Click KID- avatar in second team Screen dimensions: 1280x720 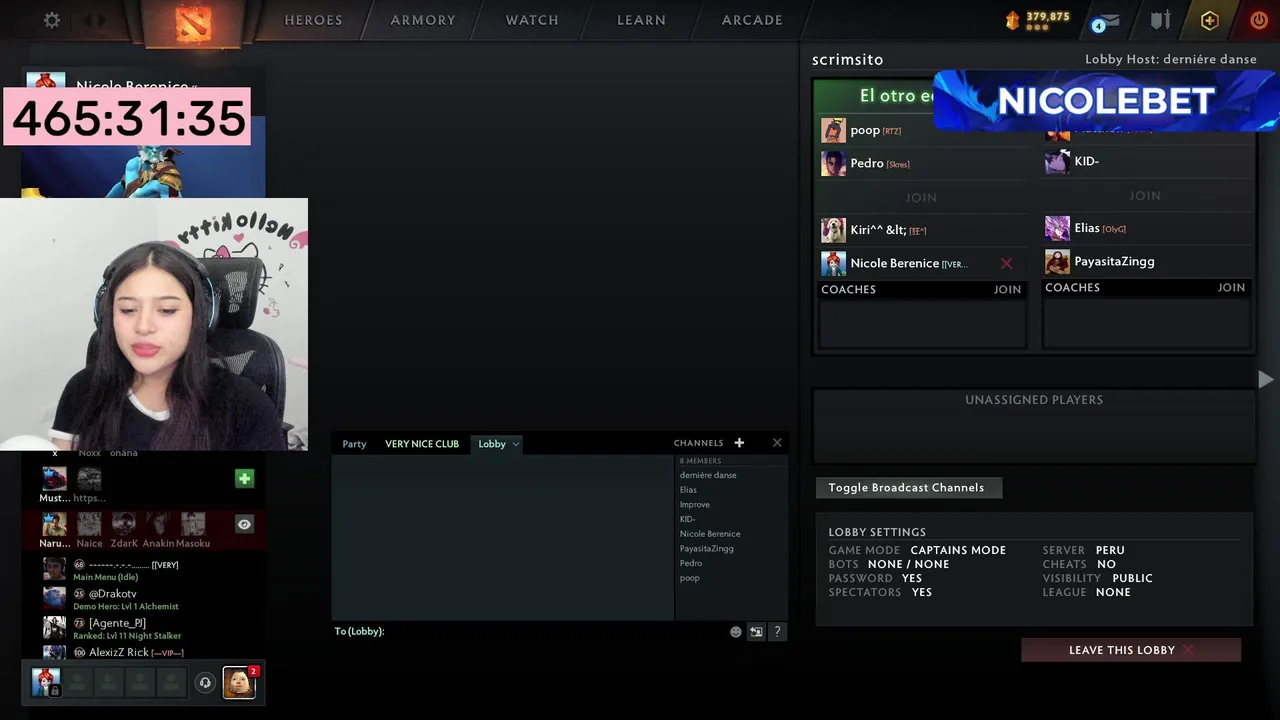point(1057,161)
